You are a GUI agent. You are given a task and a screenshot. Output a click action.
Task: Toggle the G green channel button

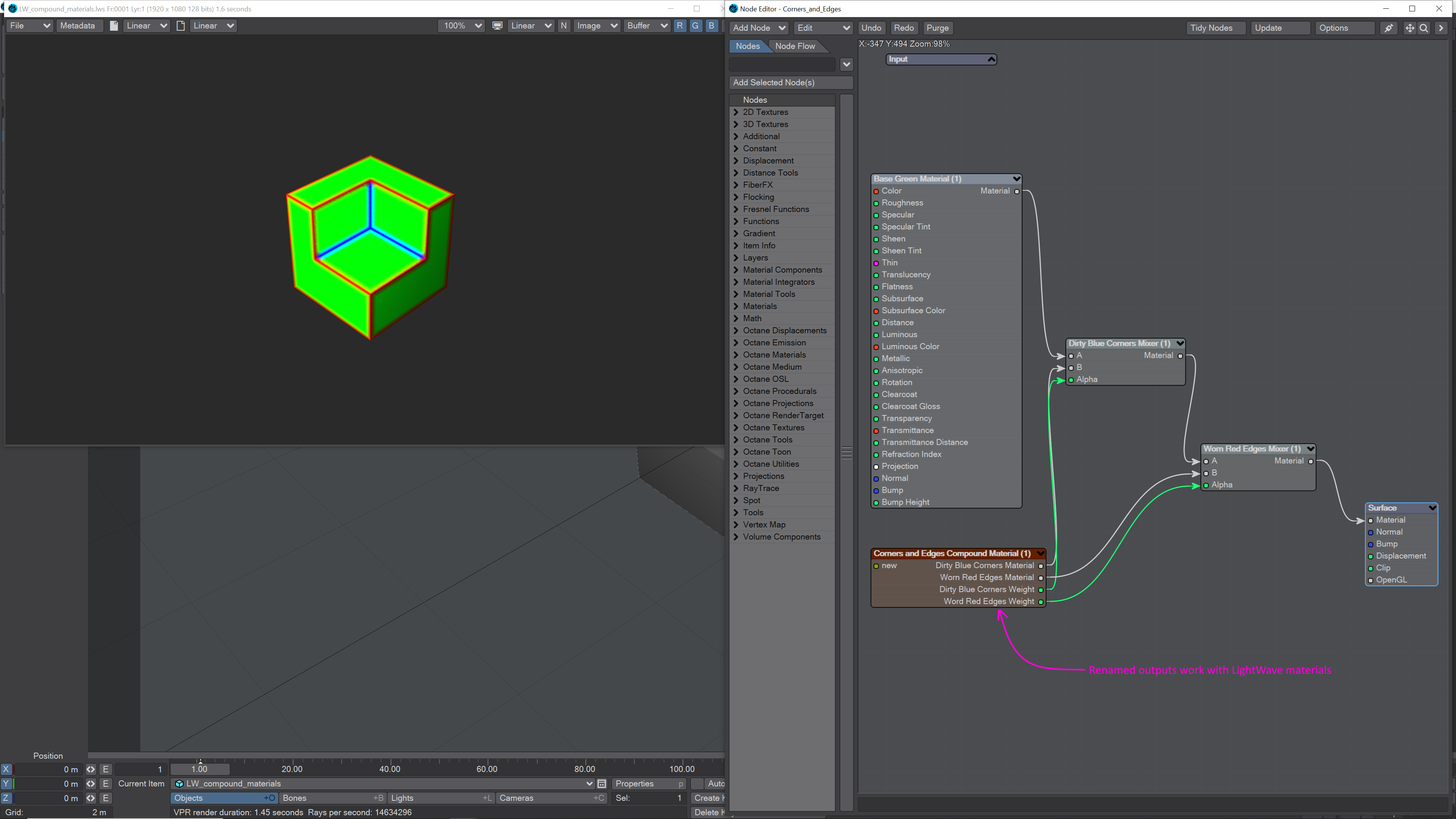[x=695, y=25]
